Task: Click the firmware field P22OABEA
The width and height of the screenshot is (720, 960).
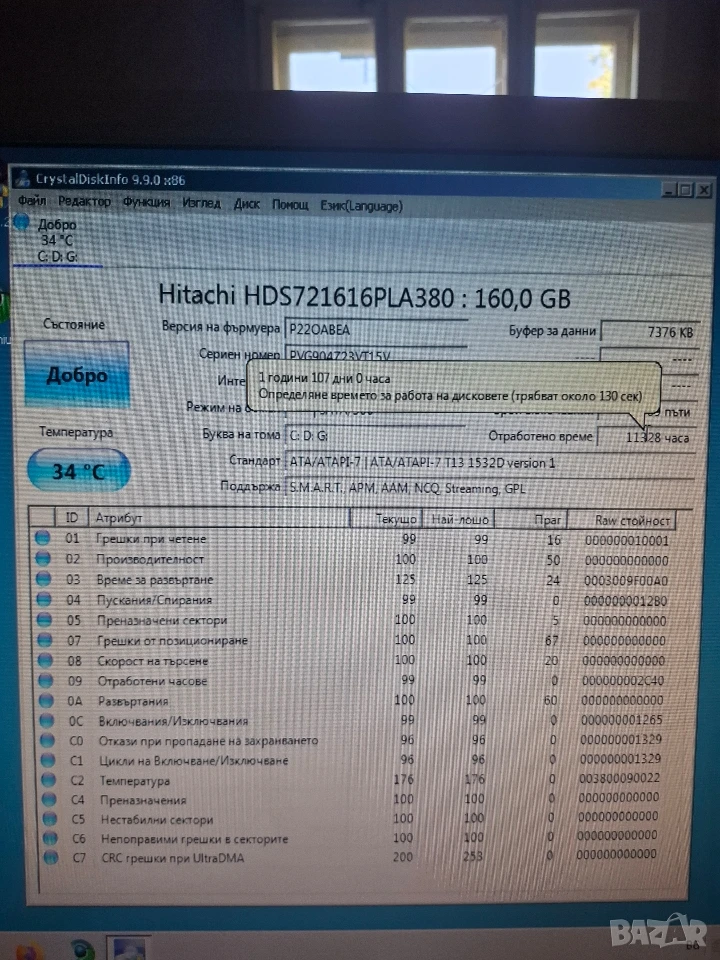Action: [376, 329]
